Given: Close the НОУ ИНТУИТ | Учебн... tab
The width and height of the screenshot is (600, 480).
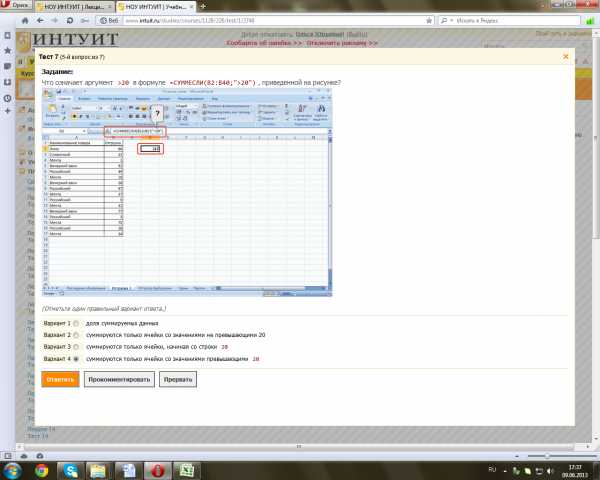Looking at the screenshot, I should click(x=191, y=7).
